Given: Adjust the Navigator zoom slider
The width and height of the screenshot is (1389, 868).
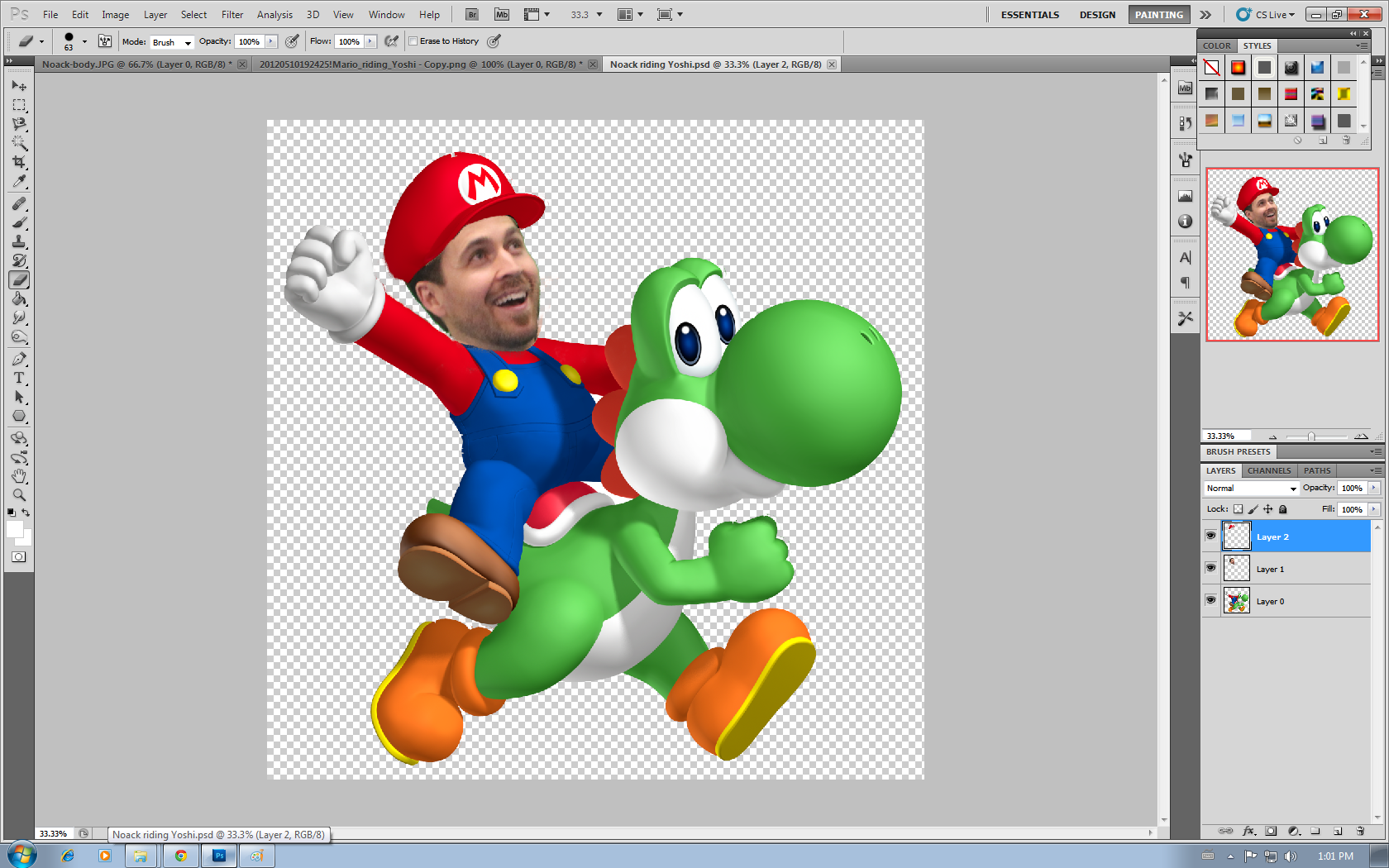Looking at the screenshot, I should tap(1311, 436).
